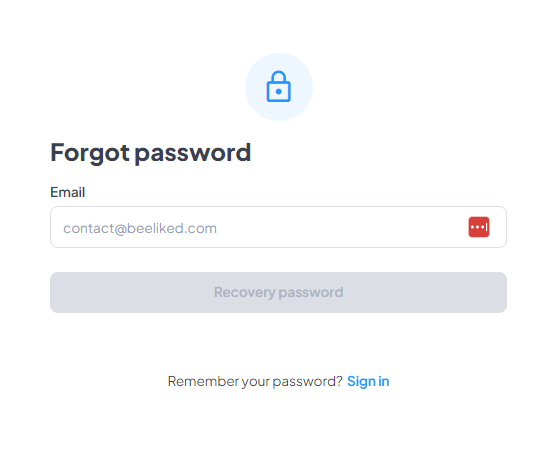Click the Email input field
Screen dimensions: 559x450
[x=278, y=227]
